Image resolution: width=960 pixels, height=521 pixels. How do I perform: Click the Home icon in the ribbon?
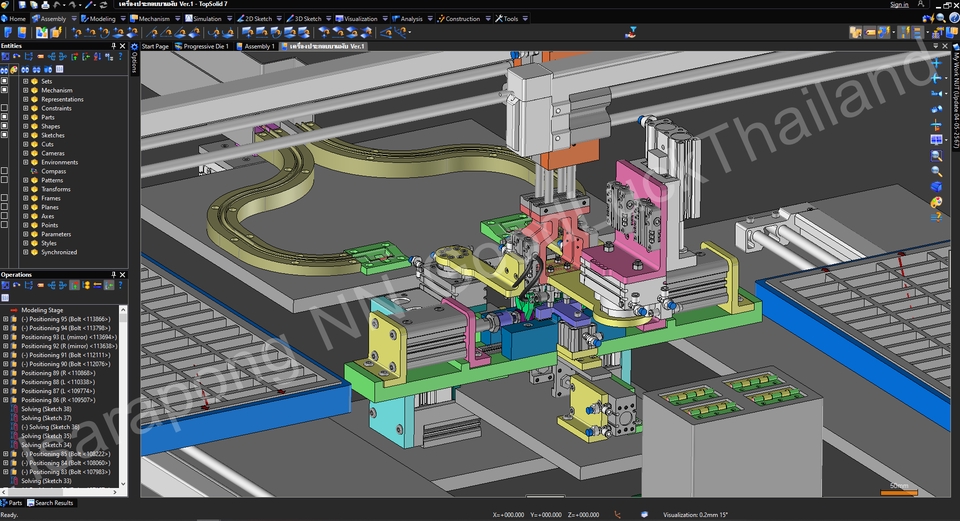pos(5,18)
